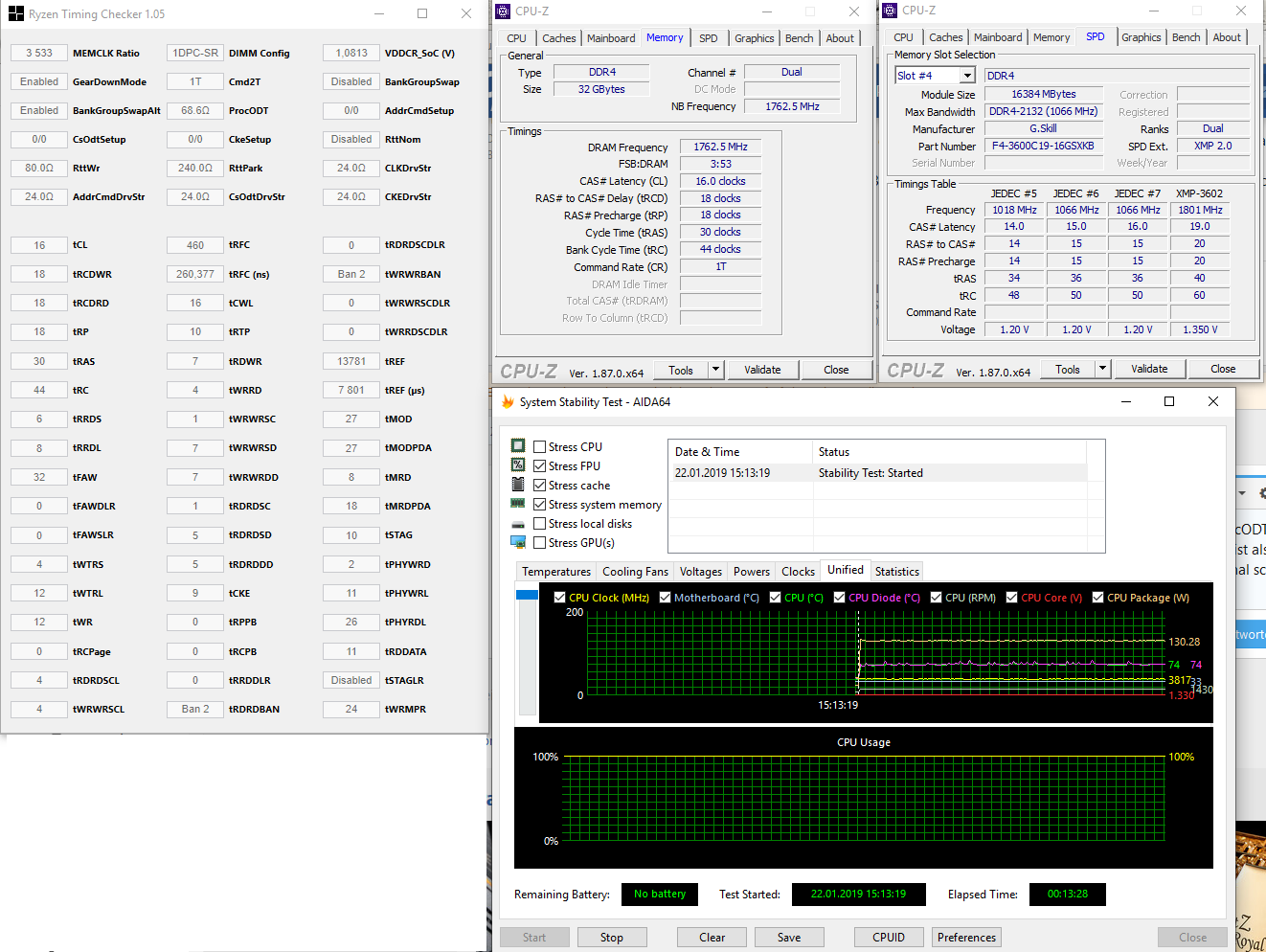The image size is (1266, 952).
Task: Open Caches tab in CPU-Z Memory window
Action: coord(559,38)
